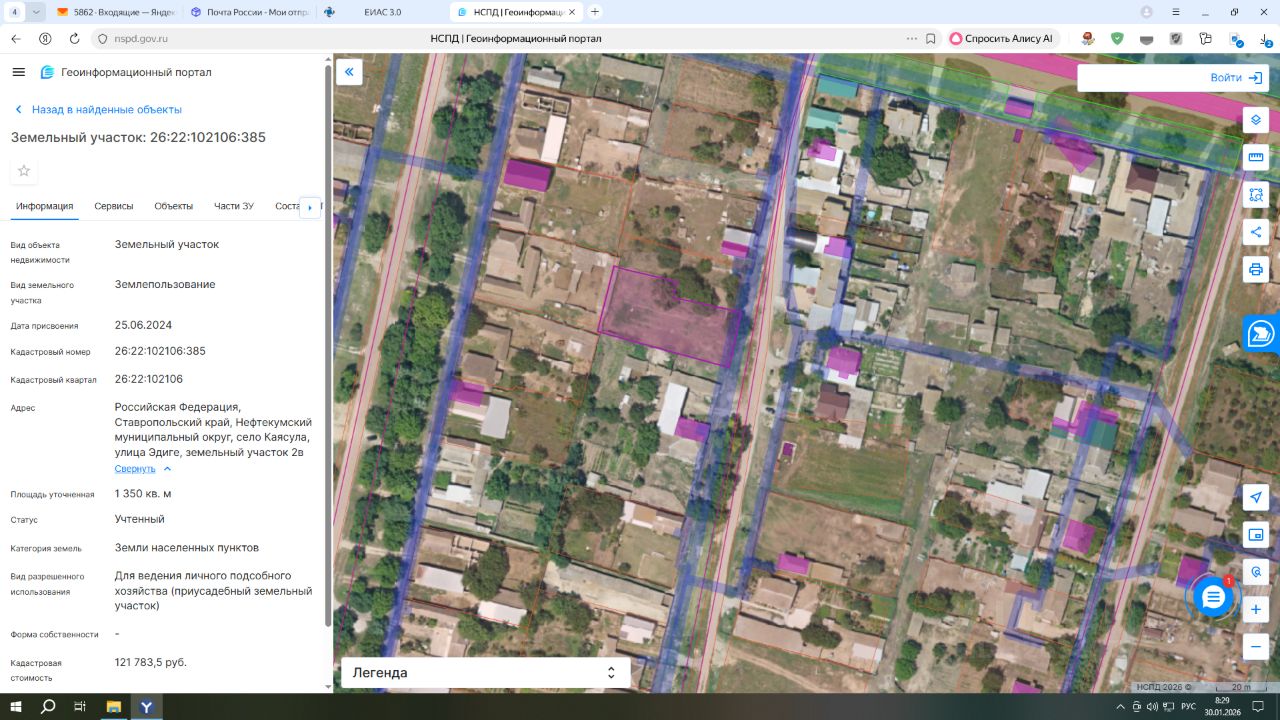Collapse the side panel with double-chevron button
Image resolution: width=1280 pixels, height=720 pixels.
point(349,72)
